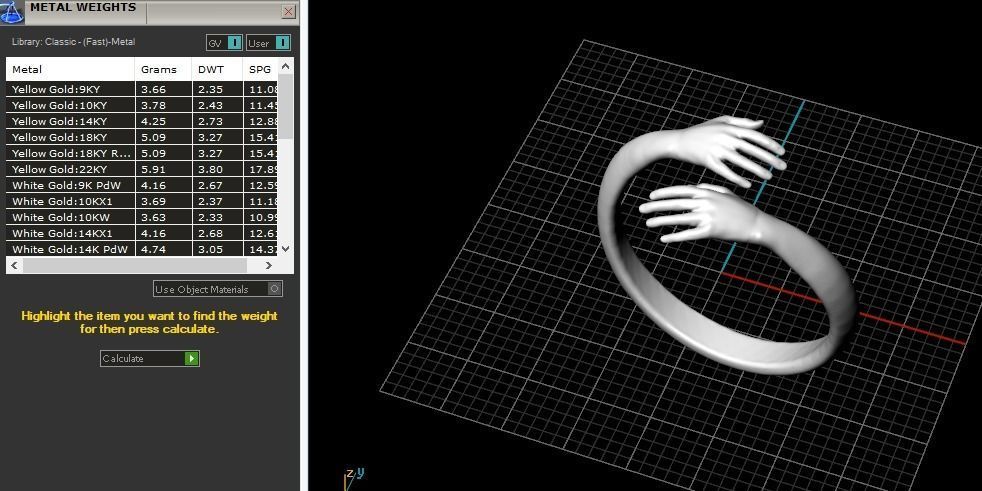Toggle Use Object Materials option

point(218,289)
